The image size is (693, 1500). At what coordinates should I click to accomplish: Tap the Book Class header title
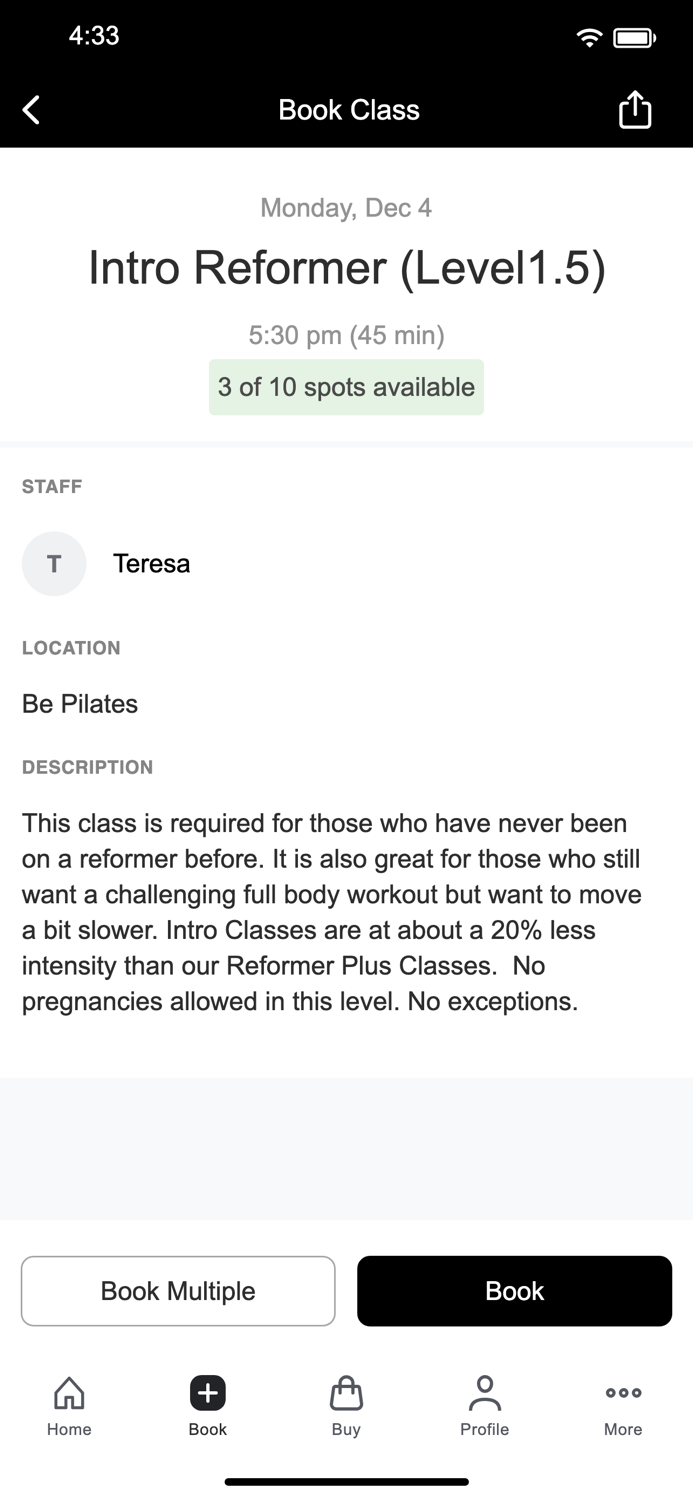[x=348, y=109]
